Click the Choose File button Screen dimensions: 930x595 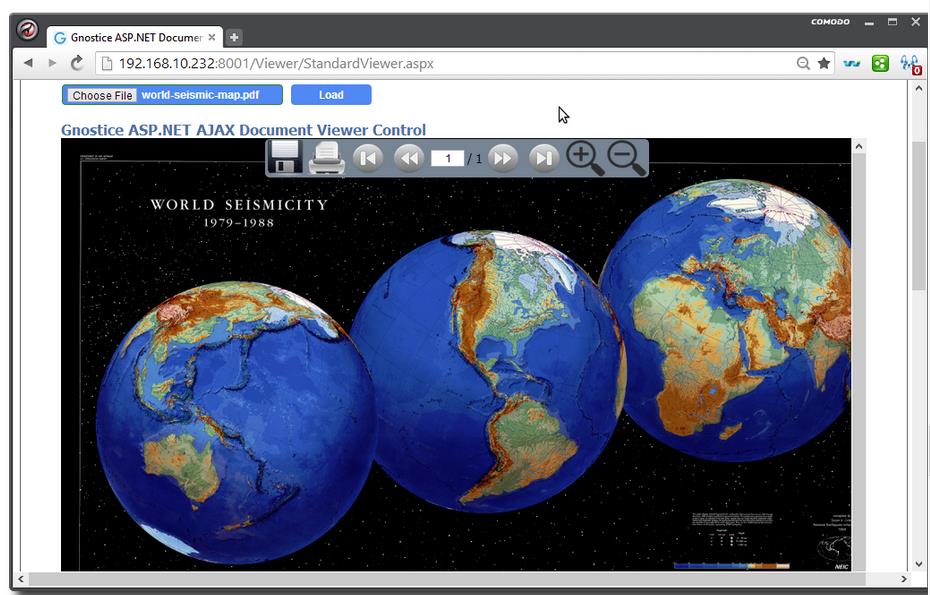click(102, 96)
